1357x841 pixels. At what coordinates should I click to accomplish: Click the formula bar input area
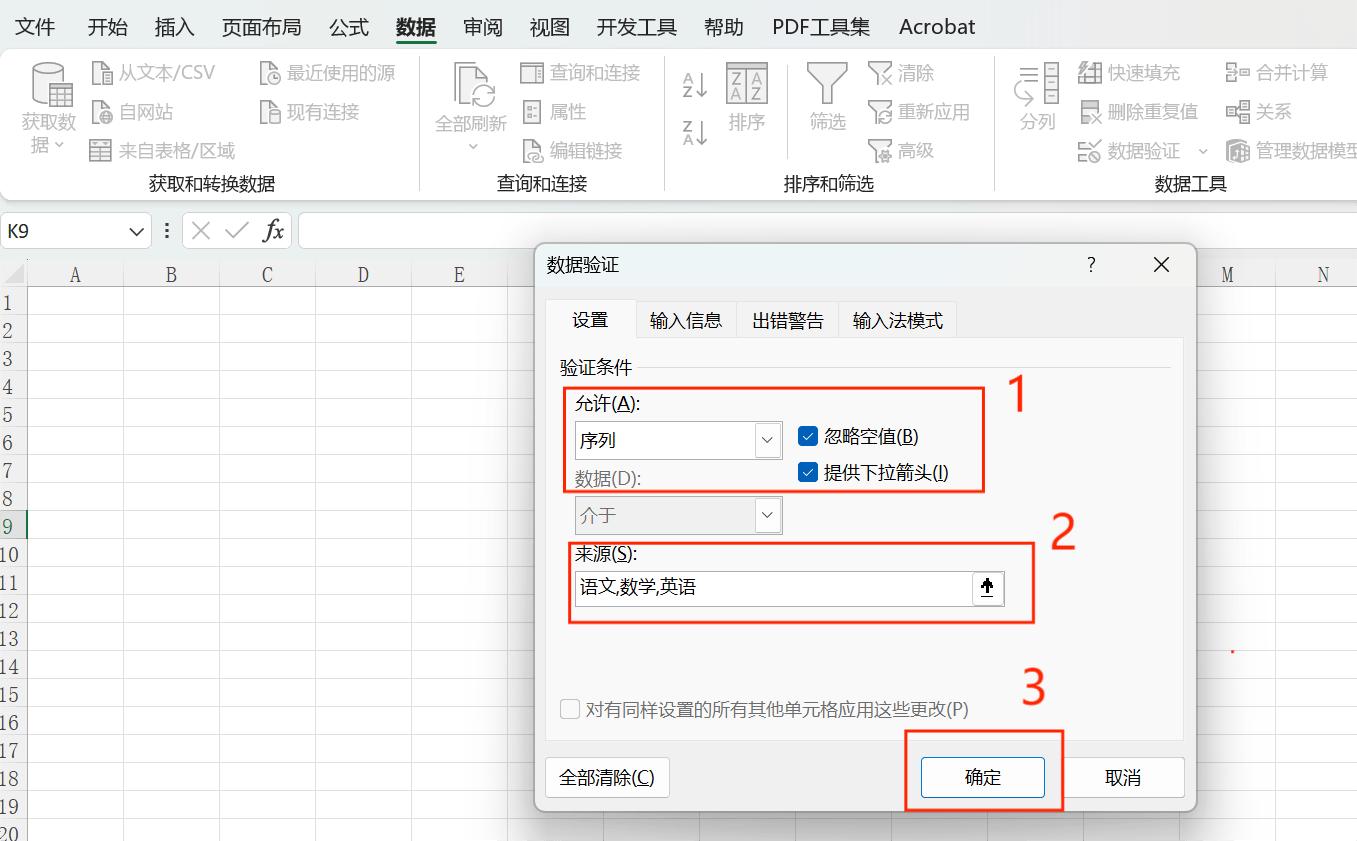[827, 231]
